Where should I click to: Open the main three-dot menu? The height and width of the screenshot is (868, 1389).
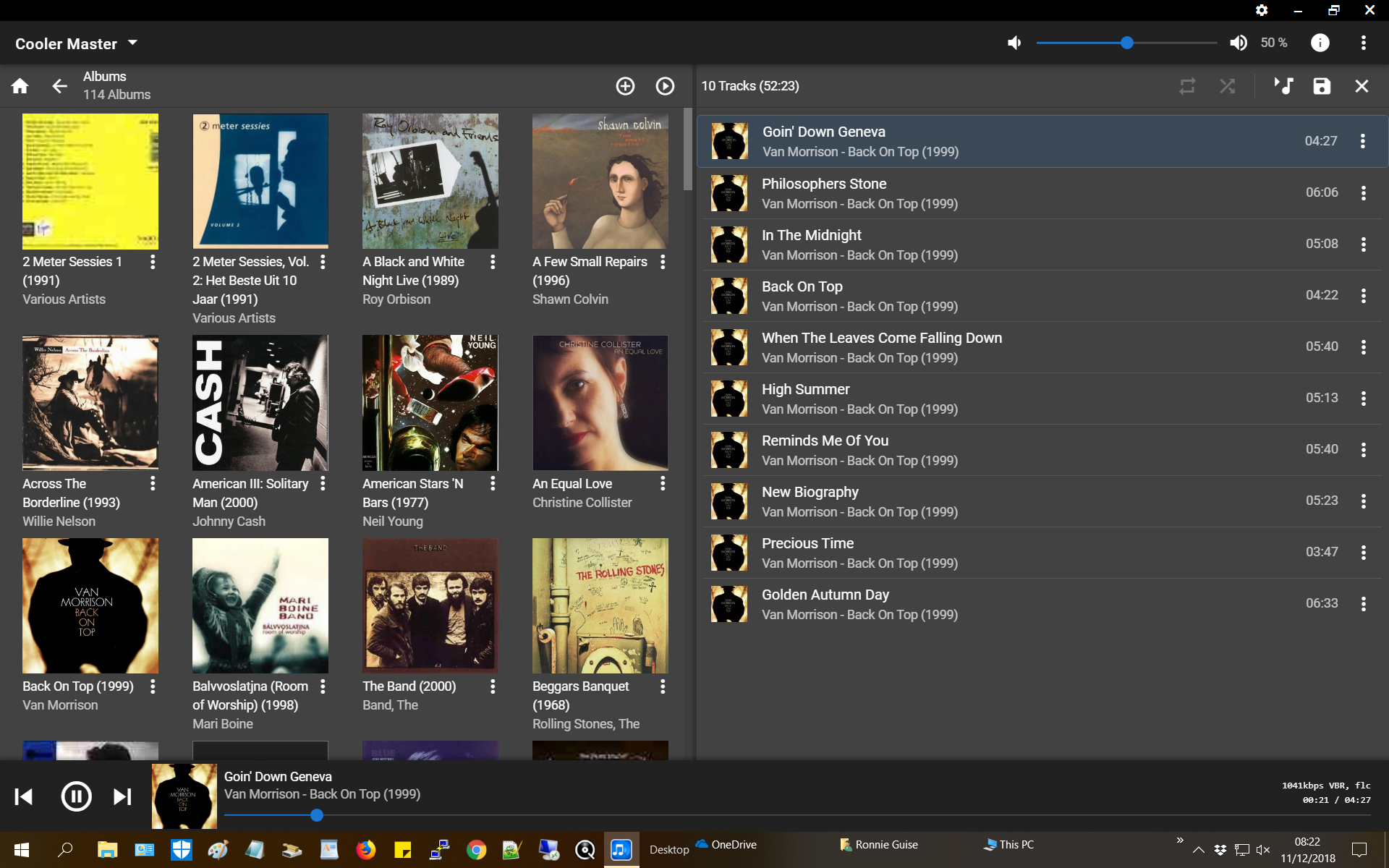(1364, 43)
